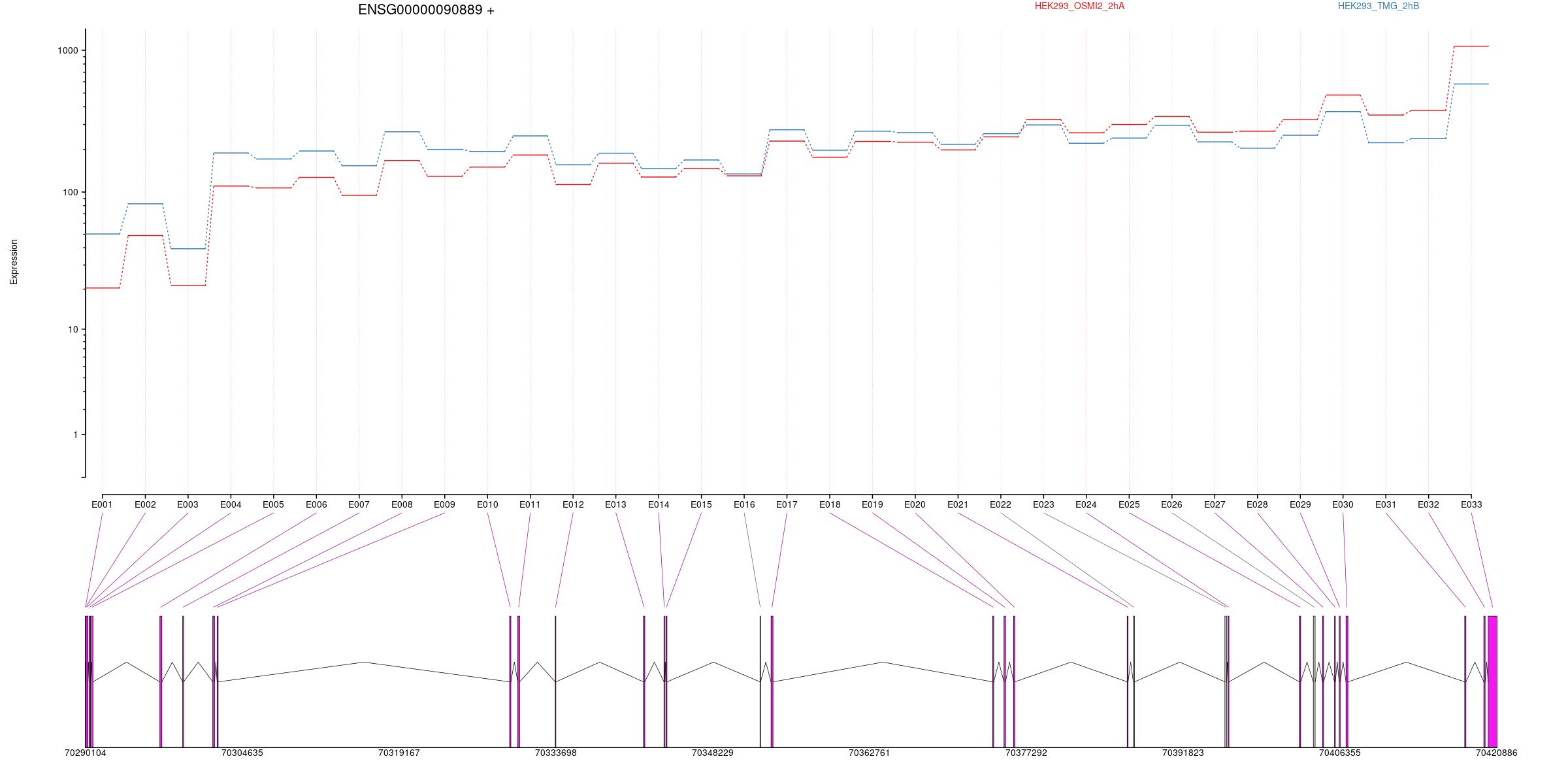Click the exon label E010

click(x=487, y=504)
